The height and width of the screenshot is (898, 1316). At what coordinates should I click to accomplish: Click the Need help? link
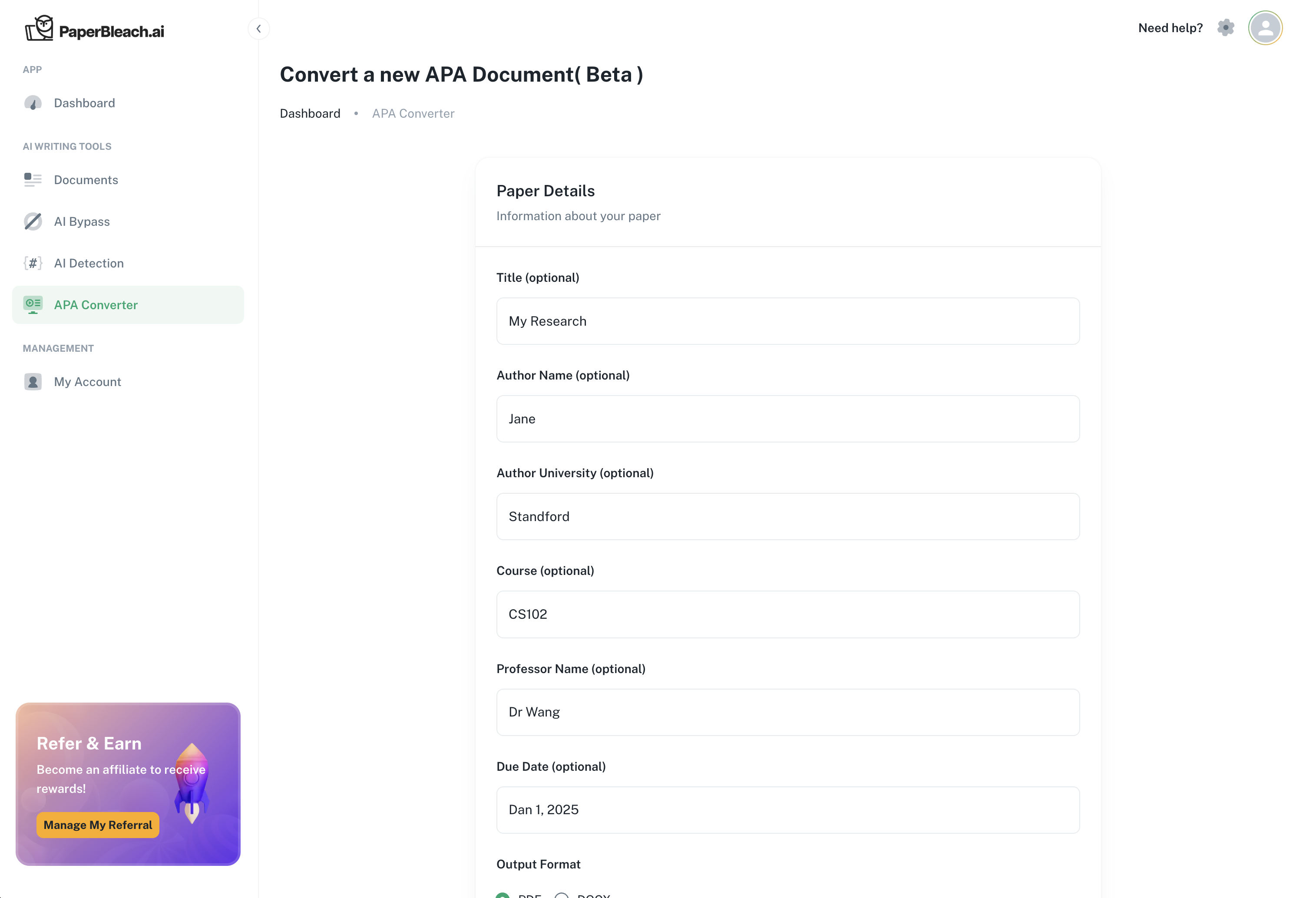(1170, 27)
